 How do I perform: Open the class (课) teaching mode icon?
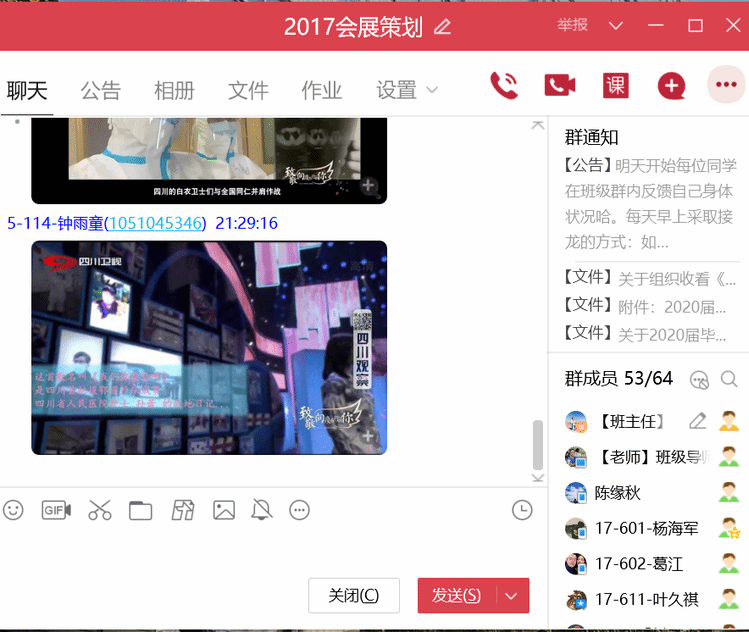615,86
